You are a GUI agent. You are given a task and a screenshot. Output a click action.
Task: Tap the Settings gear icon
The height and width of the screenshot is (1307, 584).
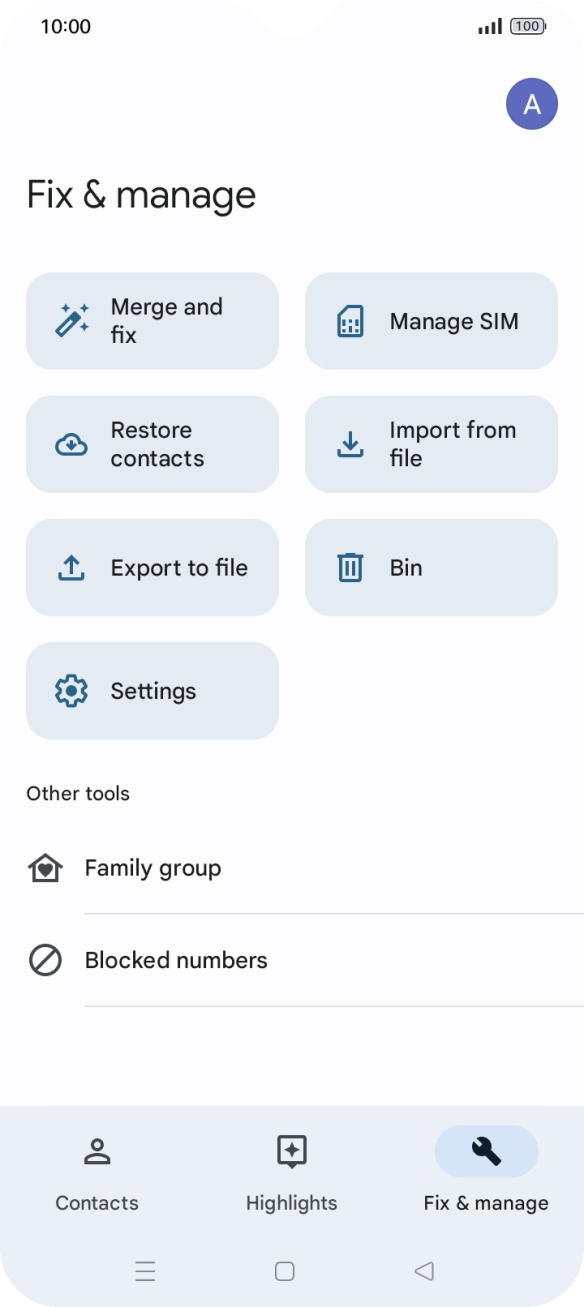pyautogui.click(x=71, y=691)
